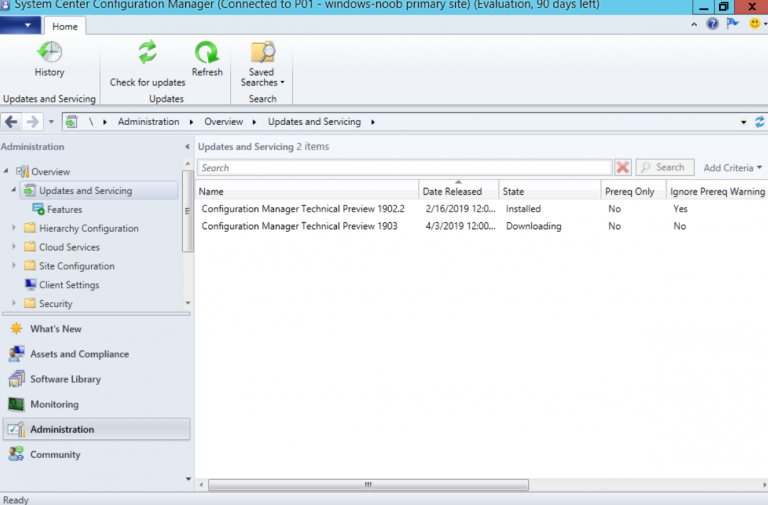Open the address bar dropdown arrow
This screenshot has width=768, height=505.
[x=744, y=122]
